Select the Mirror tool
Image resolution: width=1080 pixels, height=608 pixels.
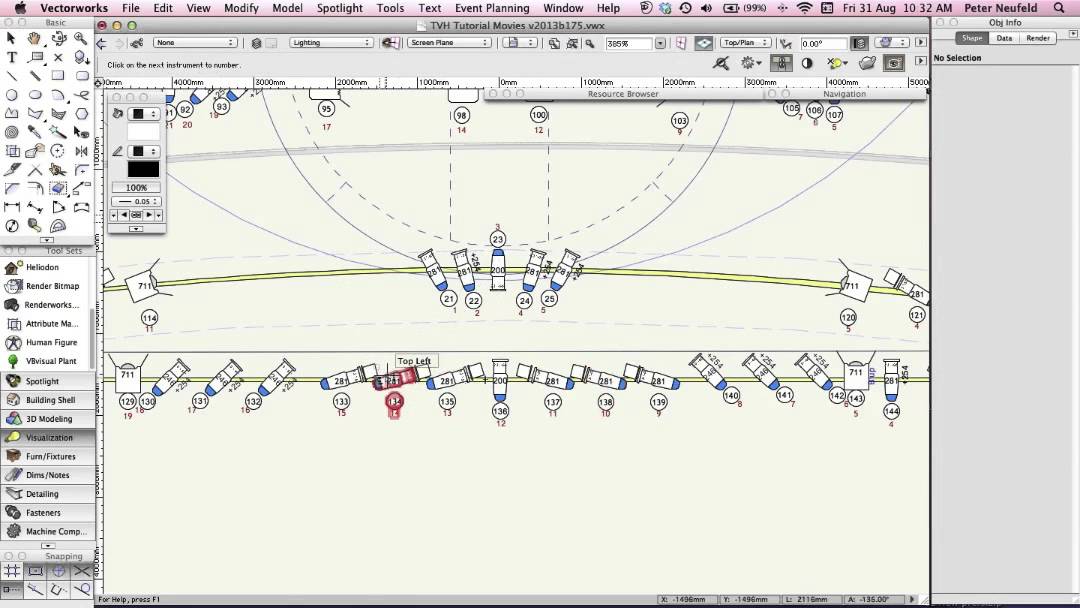click(x=81, y=151)
